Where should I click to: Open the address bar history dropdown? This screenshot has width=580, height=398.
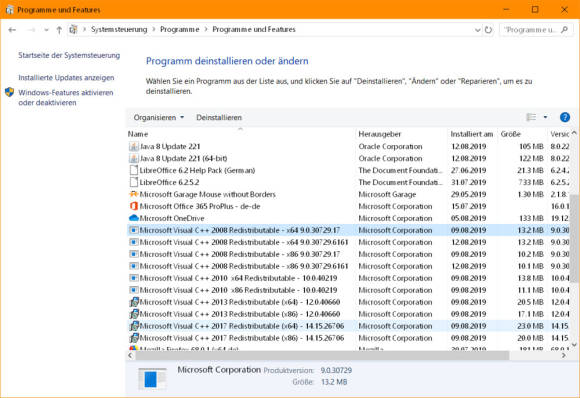(477, 30)
